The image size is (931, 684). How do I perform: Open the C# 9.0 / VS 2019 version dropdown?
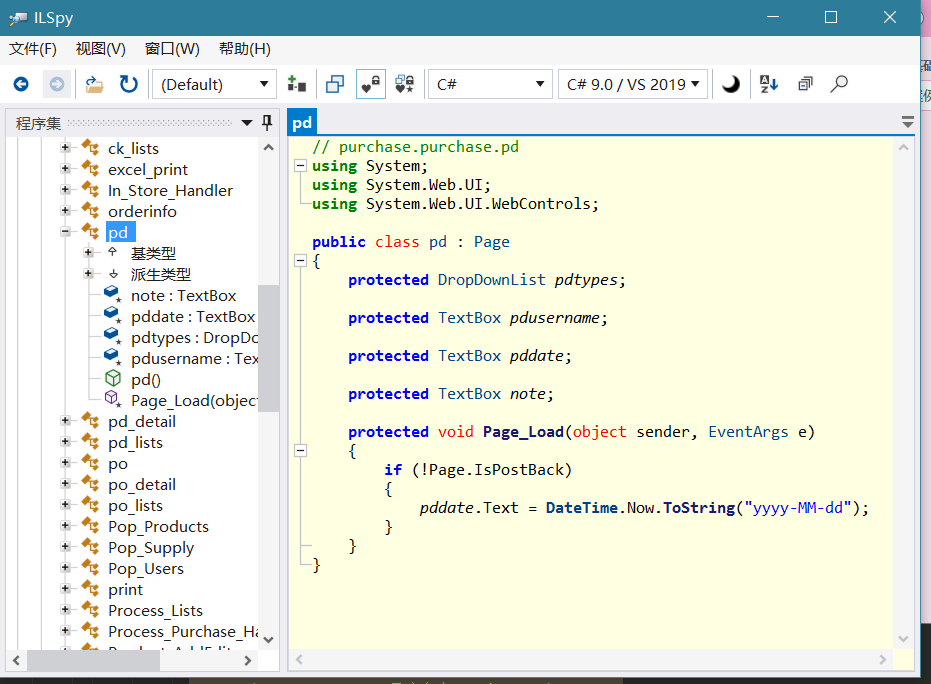[x=632, y=85]
